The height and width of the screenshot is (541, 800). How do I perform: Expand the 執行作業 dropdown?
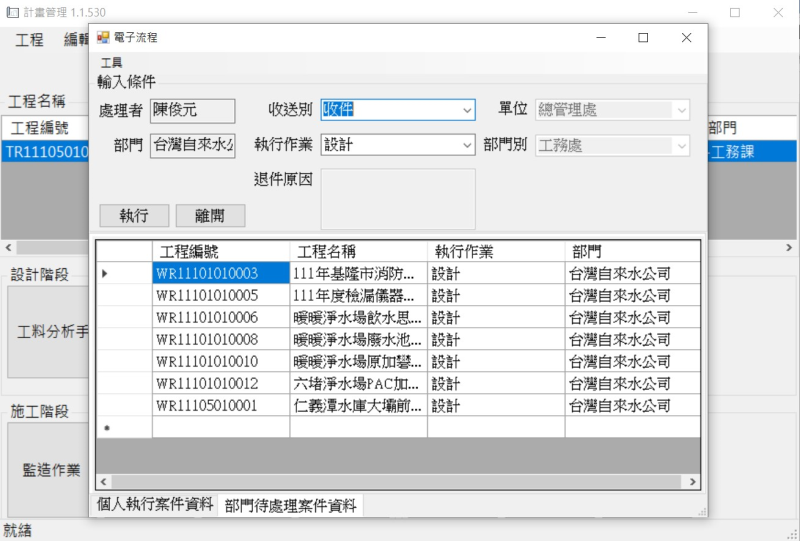(x=467, y=145)
